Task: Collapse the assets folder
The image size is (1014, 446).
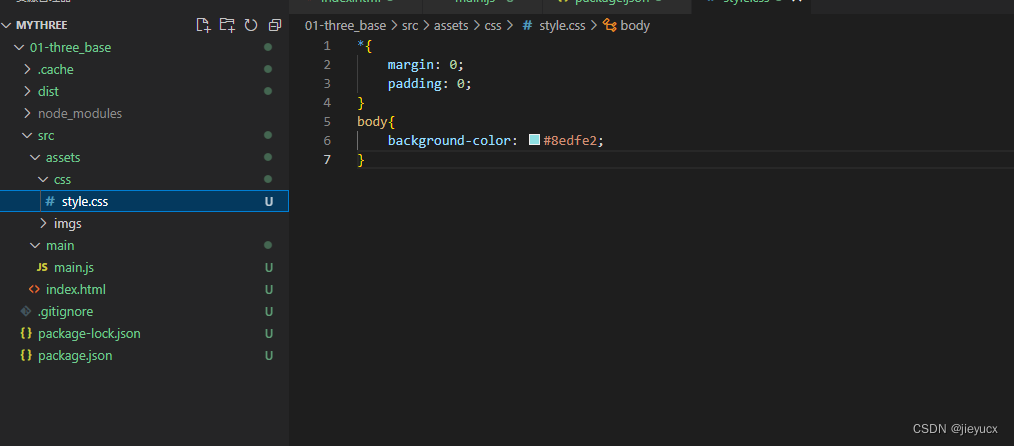Action: coord(35,157)
